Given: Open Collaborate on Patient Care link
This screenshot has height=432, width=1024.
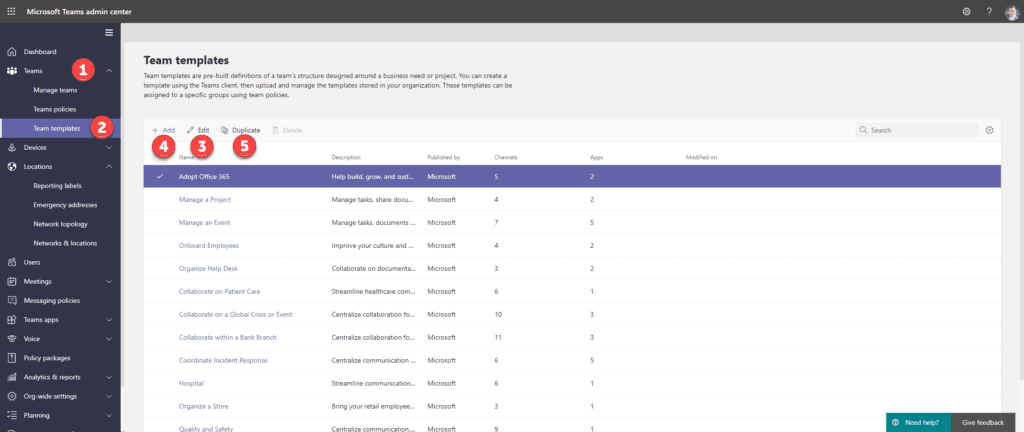Looking at the screenshot, I should point(219,291).
